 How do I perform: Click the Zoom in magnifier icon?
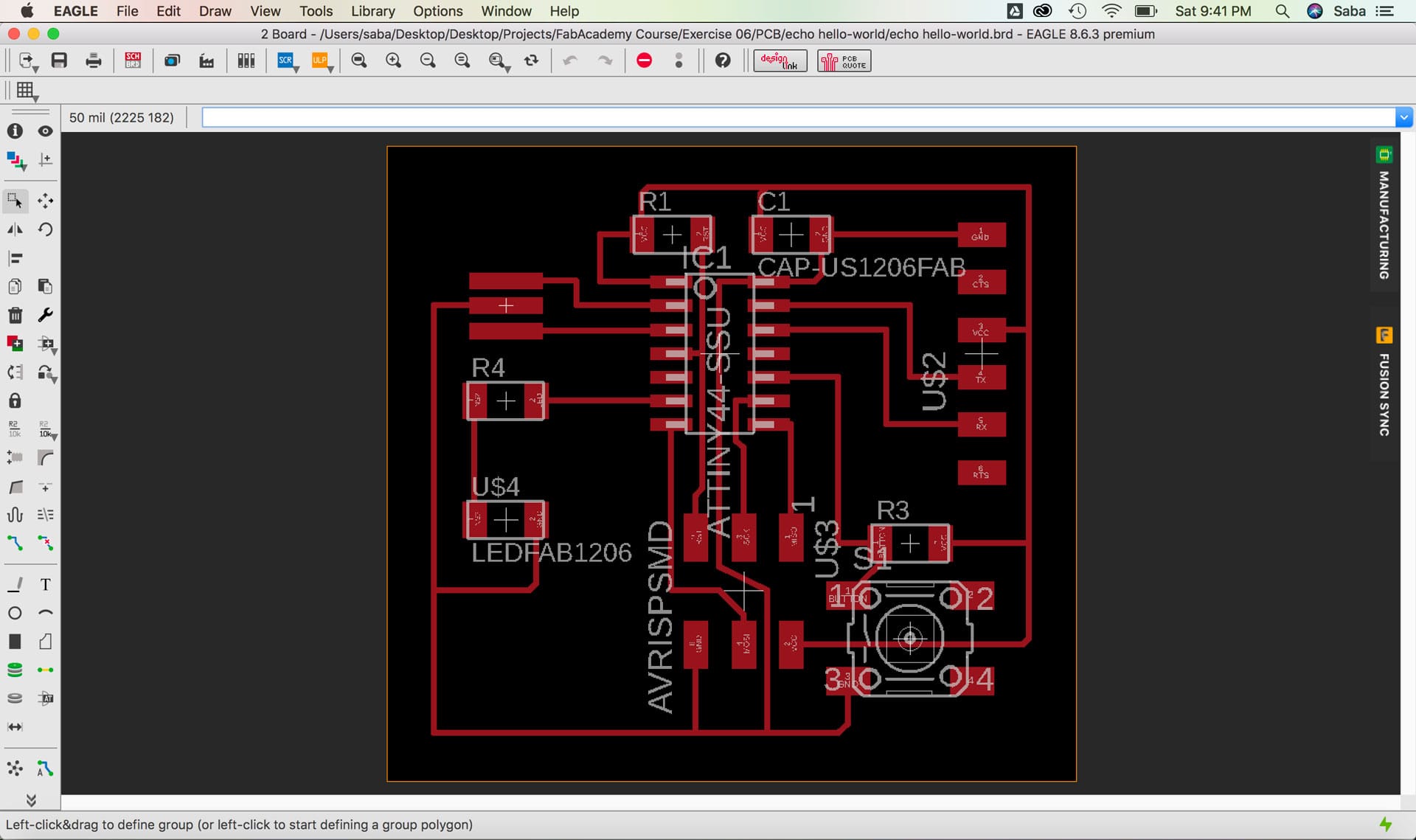coord(394,60)
